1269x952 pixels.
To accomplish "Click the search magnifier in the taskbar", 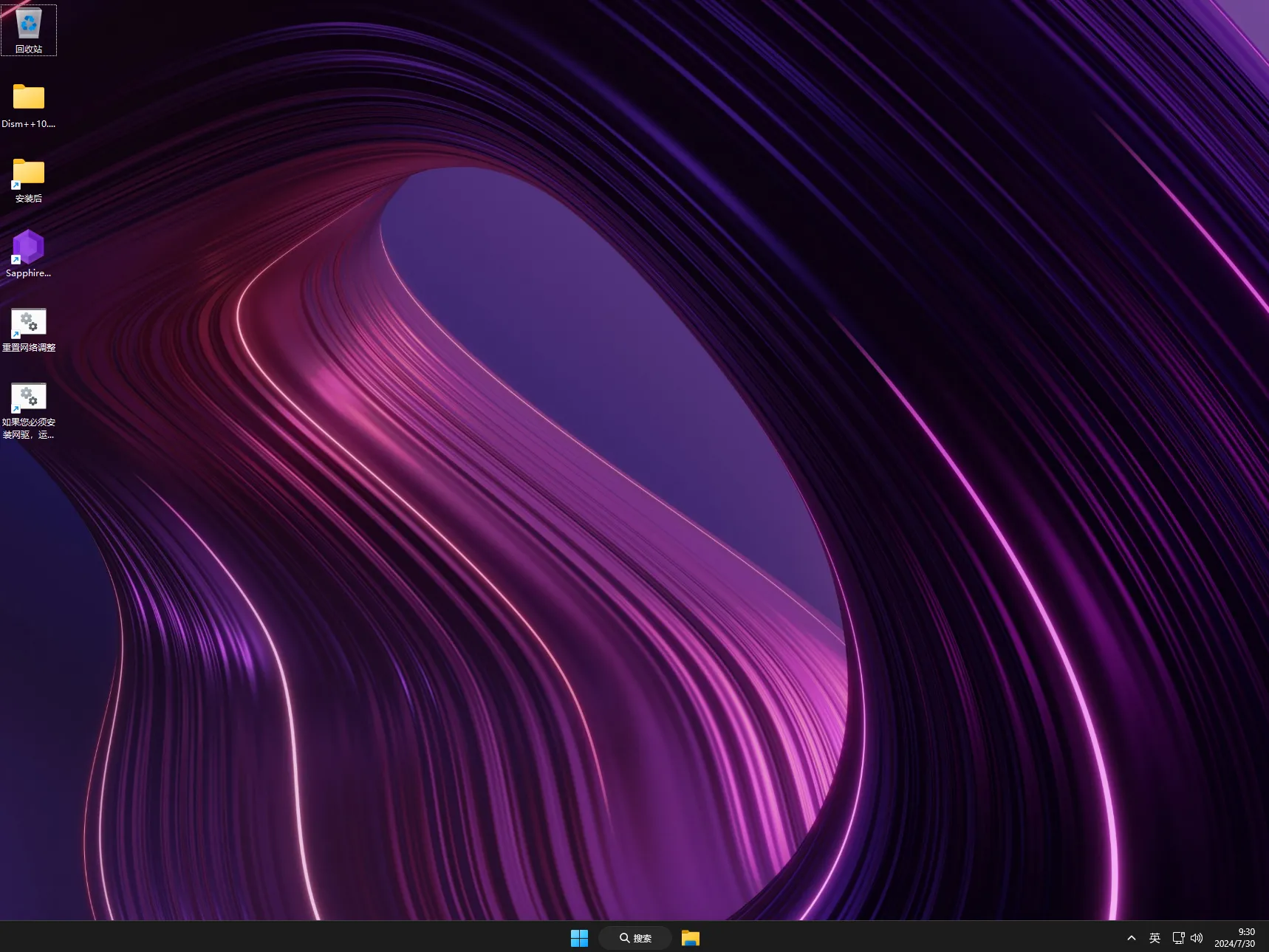I will pyautogui.click(x=626, y=938).
